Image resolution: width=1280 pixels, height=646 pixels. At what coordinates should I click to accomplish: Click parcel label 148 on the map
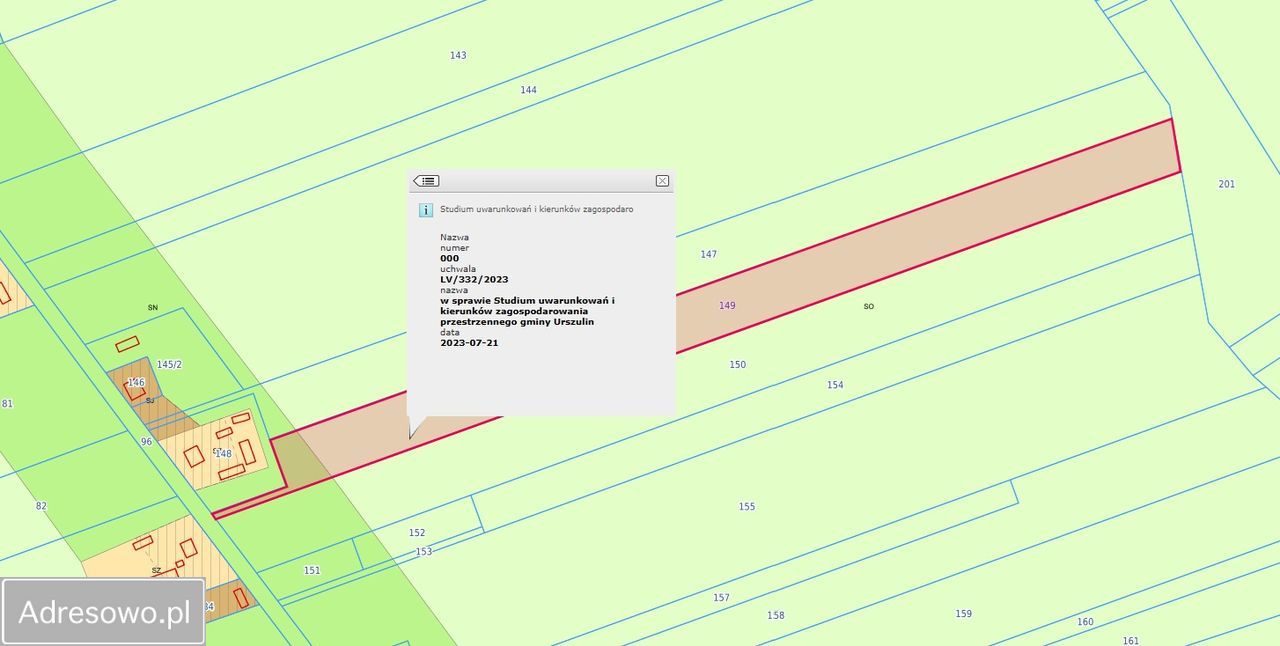pos(224,454)
